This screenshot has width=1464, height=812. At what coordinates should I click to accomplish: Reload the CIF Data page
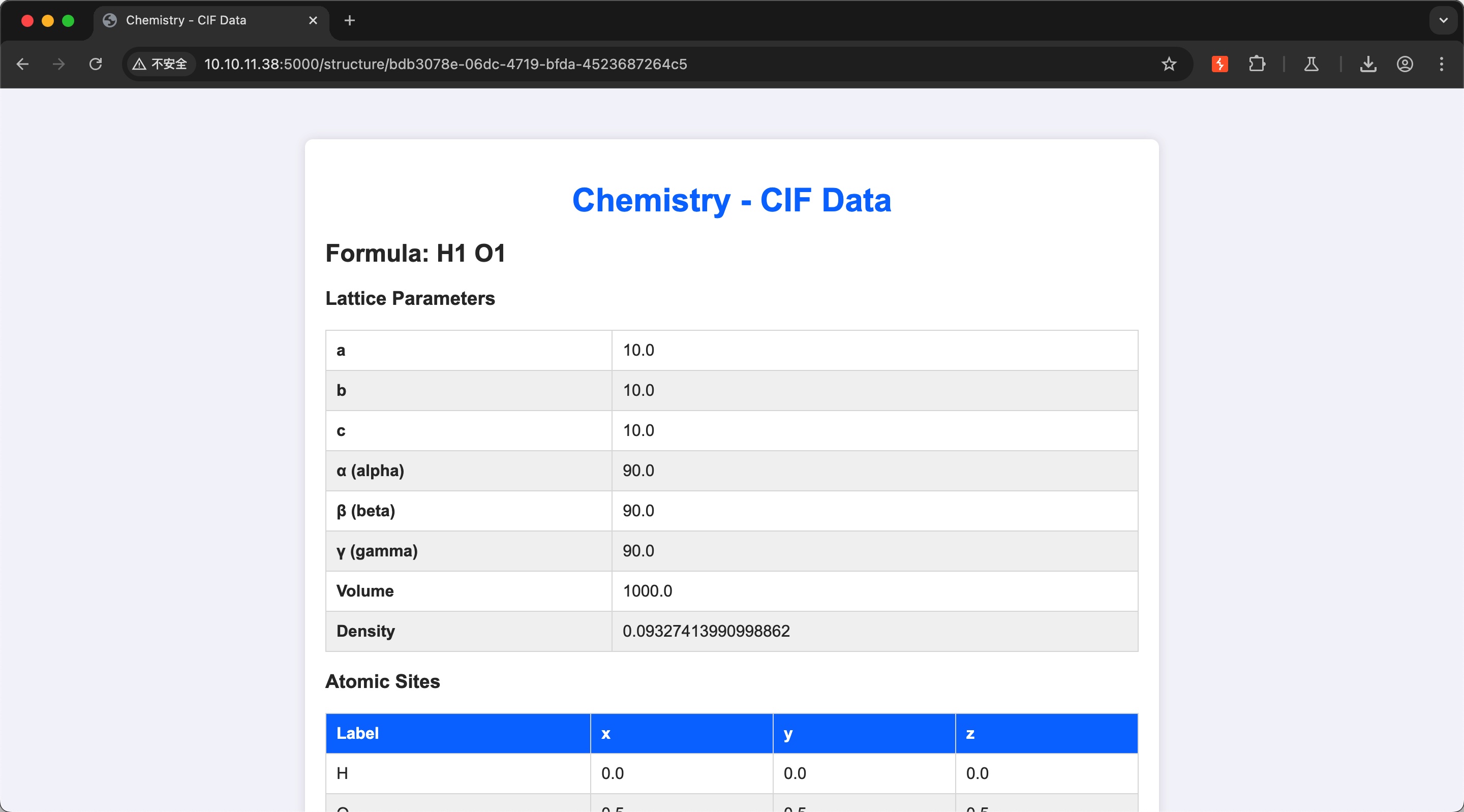96,64
